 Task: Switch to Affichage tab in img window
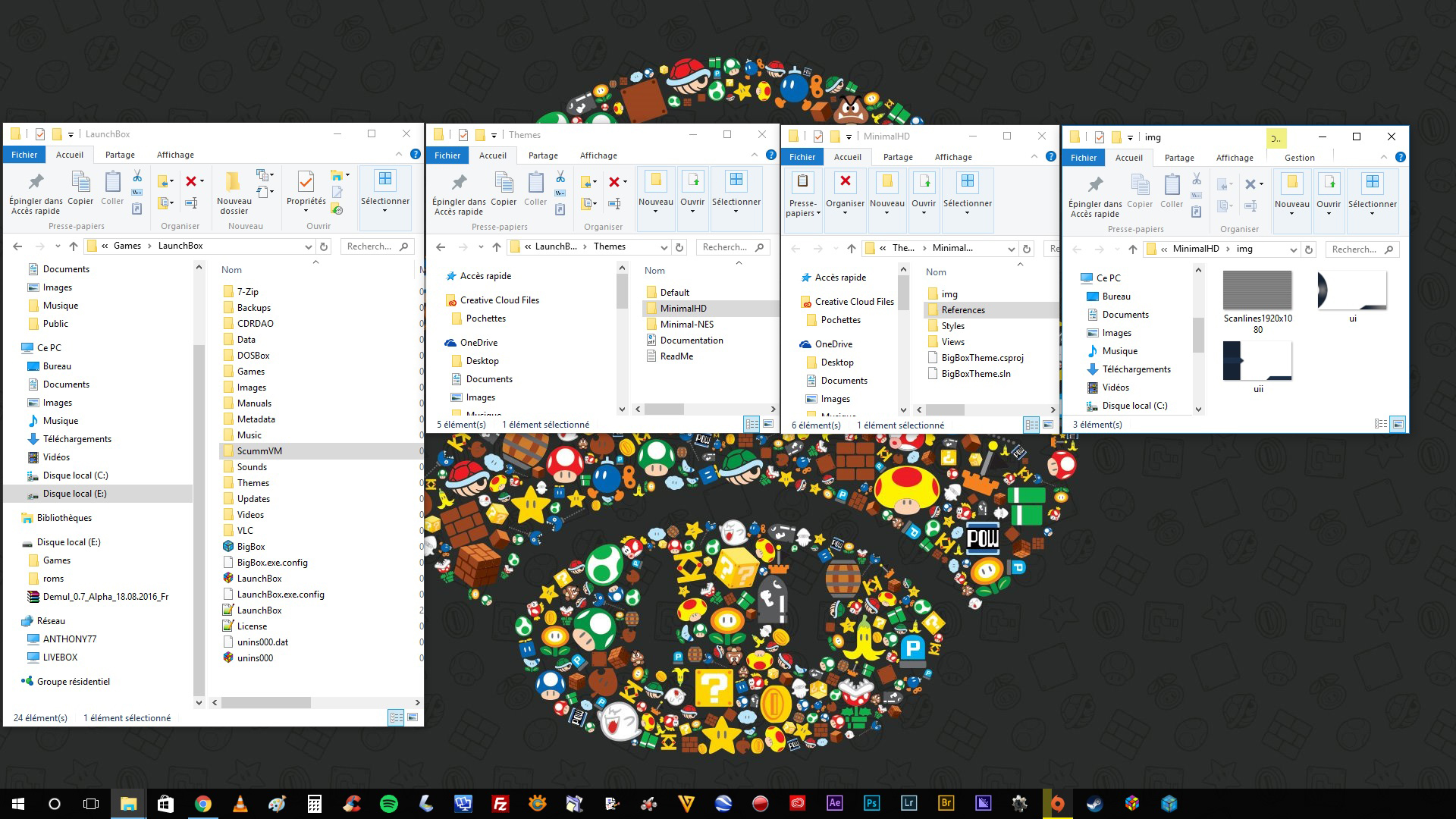tap(1235, 158)
